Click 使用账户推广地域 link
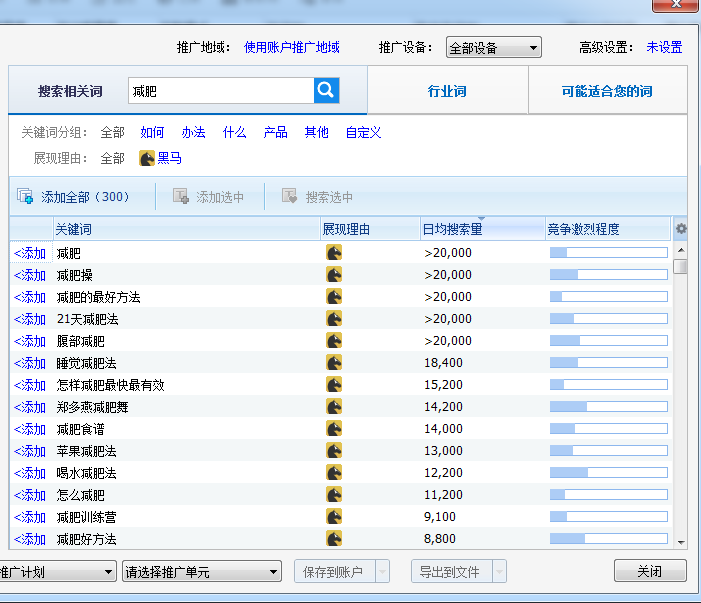This screenshot has height=603, width=701. (292, 47)
